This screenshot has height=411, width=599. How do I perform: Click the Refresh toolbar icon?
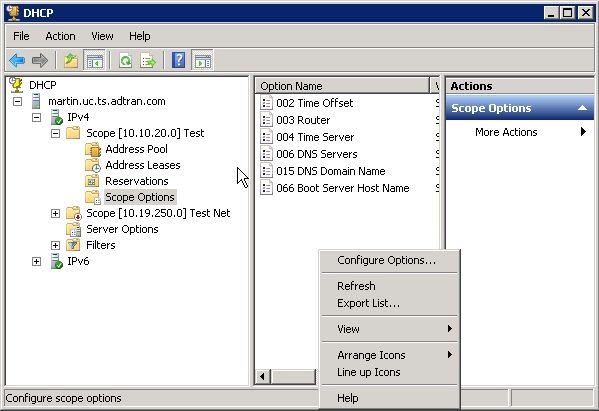click(x=126, y=60)
